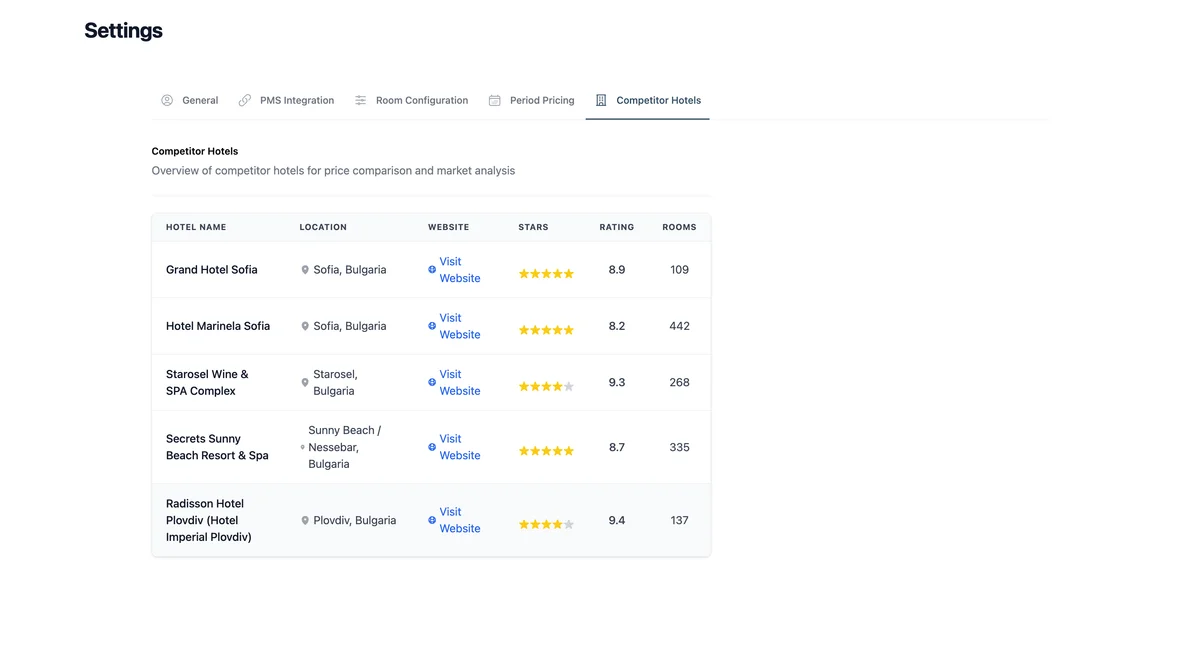Click location pin icon for Grand Hotel Sofia
The width and height of the screenshot is (1200, 652).
[x=305, y=270]
